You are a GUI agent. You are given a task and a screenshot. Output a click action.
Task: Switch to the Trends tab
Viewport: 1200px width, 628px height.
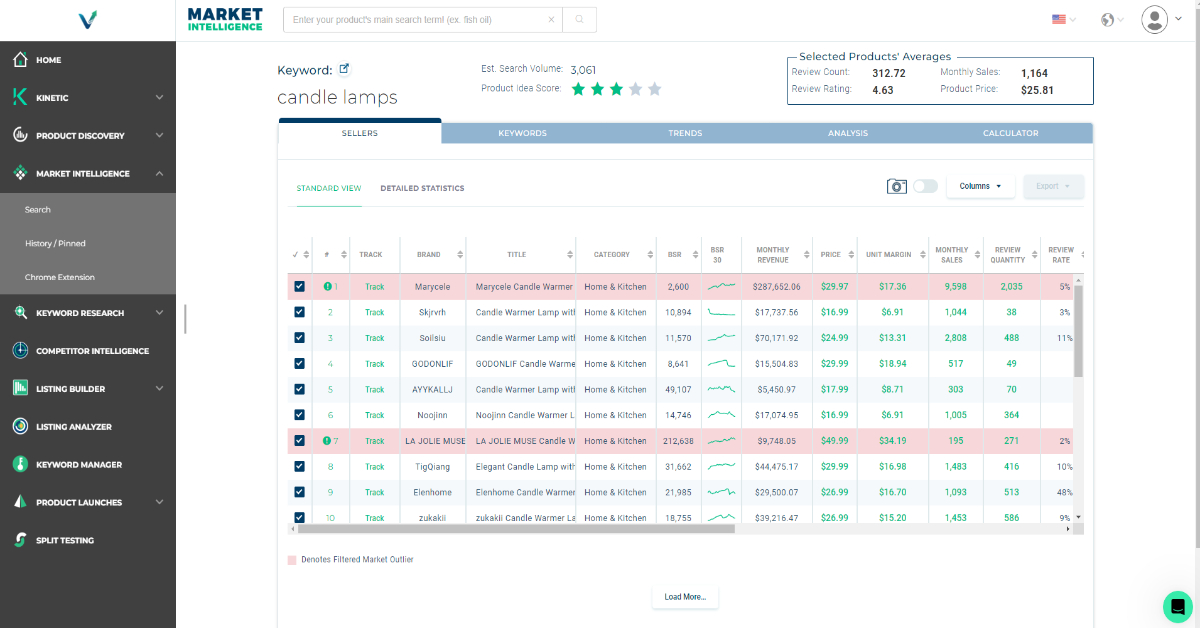(685, 133)
